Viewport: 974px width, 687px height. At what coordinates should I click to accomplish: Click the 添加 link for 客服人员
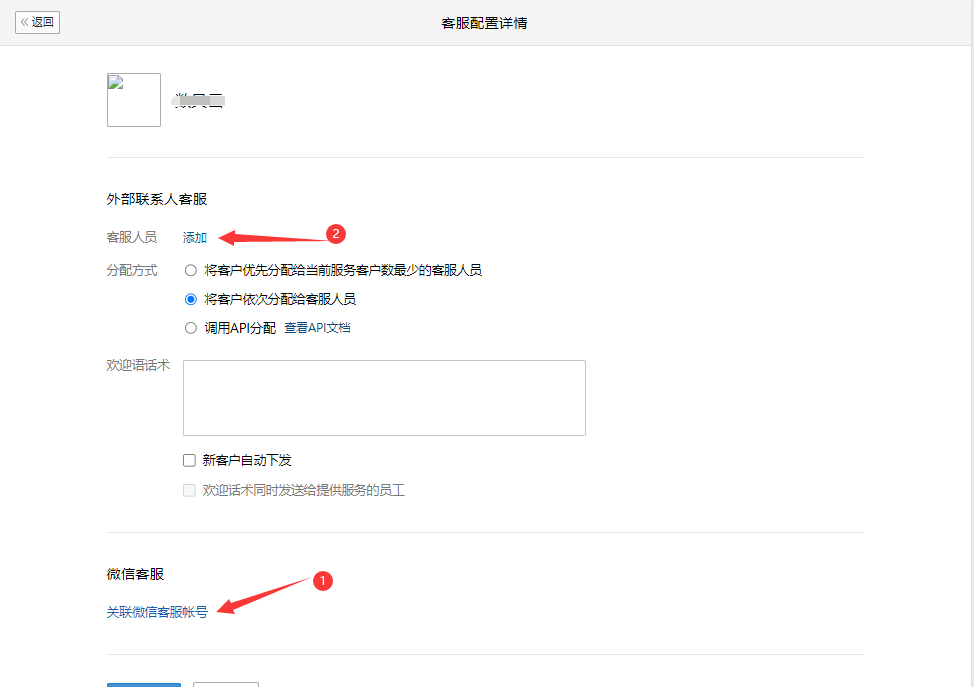pyautogui.click(x=195, y=238)
